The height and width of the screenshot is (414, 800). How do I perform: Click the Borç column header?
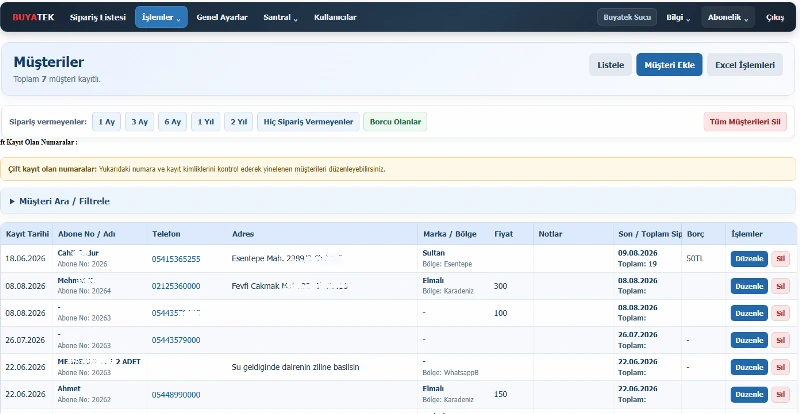pyautogui.click(x=695, y=234)
